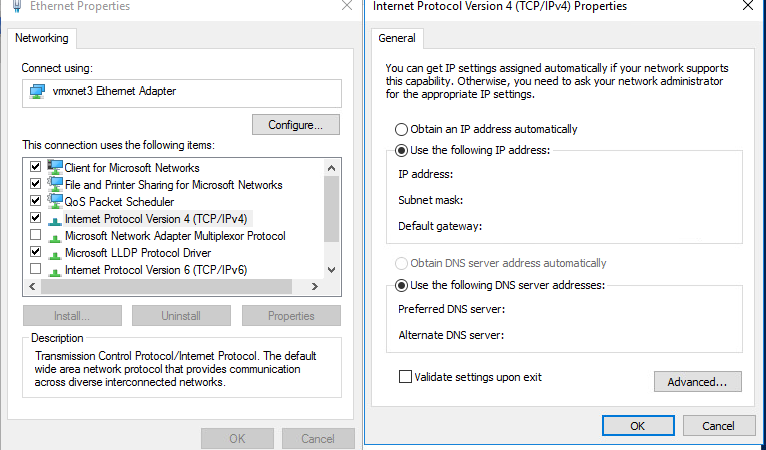Click the items list scroll-up arrow

click(331, 168)
